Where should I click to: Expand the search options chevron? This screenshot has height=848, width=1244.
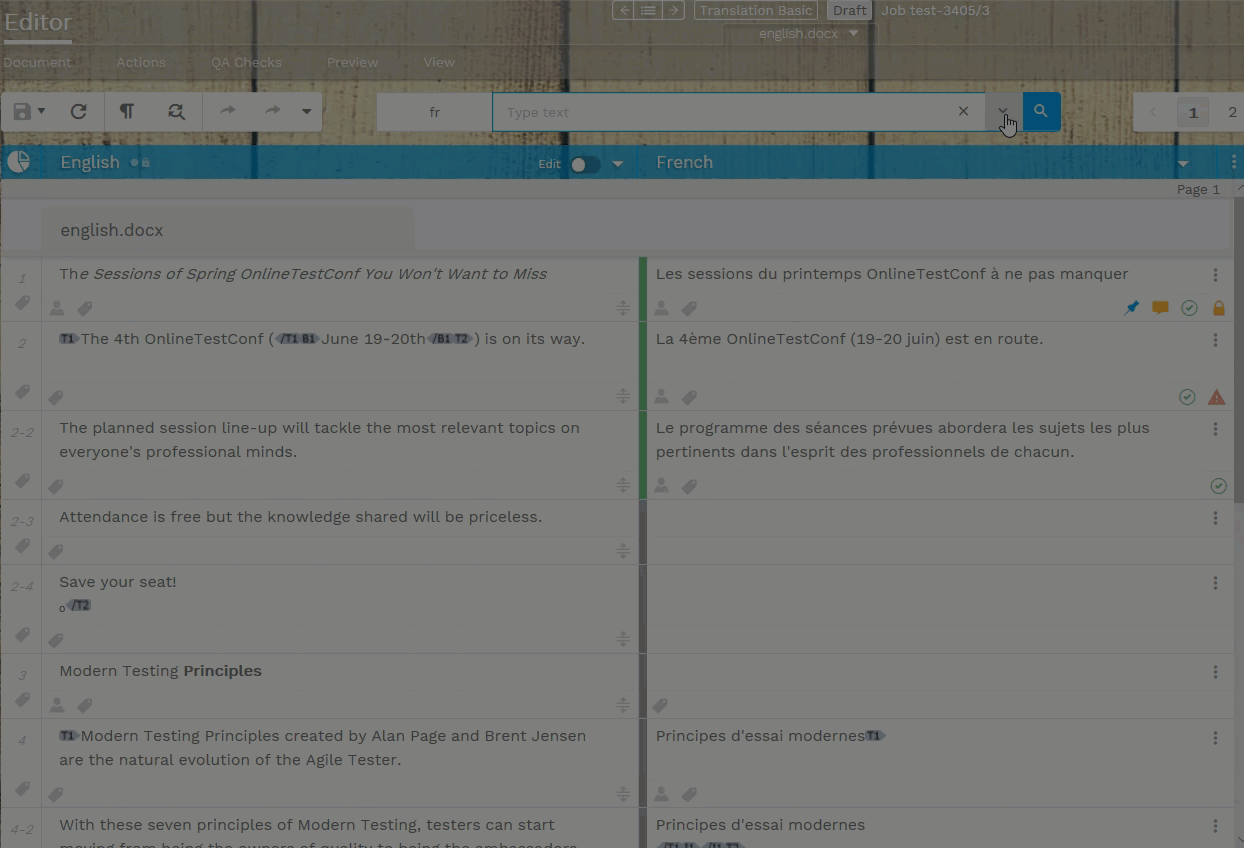pyautogui.click(x=1003, y=112)
